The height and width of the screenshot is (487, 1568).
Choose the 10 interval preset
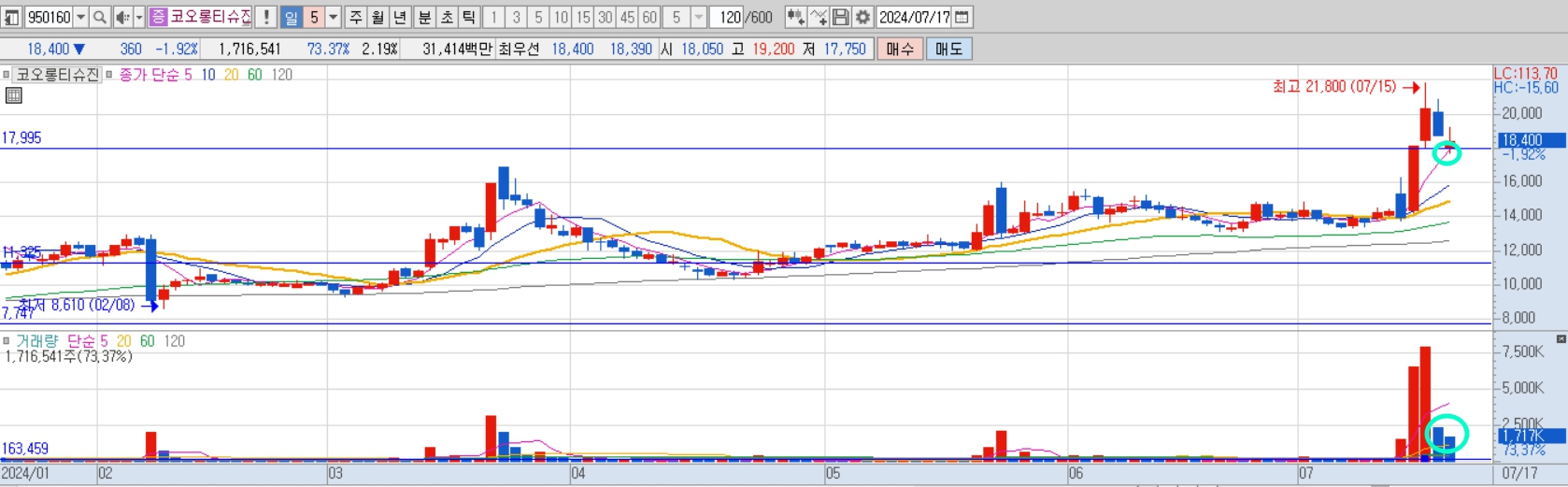pyautogui.click(x=561, y=17)
